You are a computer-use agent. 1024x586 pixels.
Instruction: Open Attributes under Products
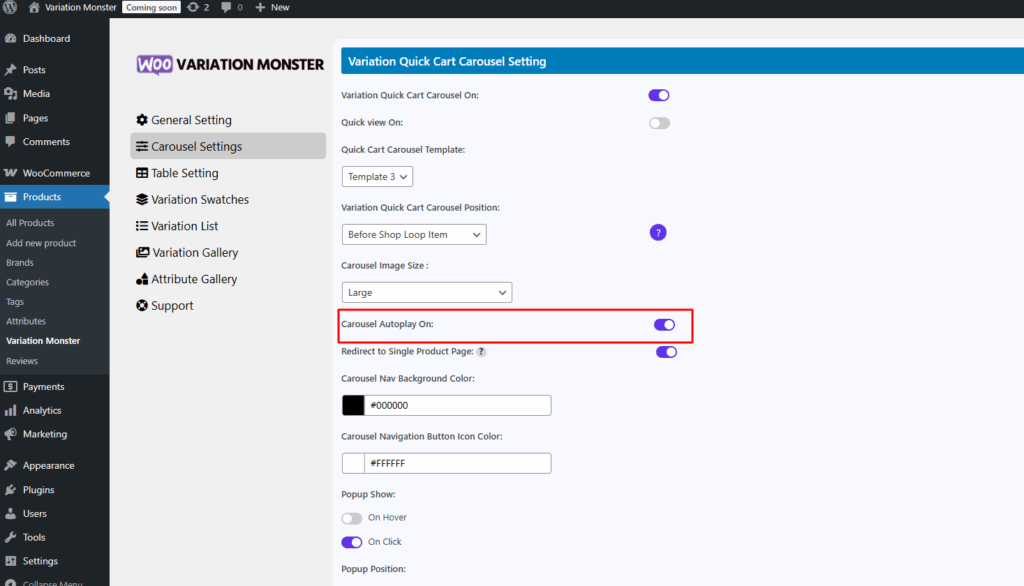tap(26, 321)
